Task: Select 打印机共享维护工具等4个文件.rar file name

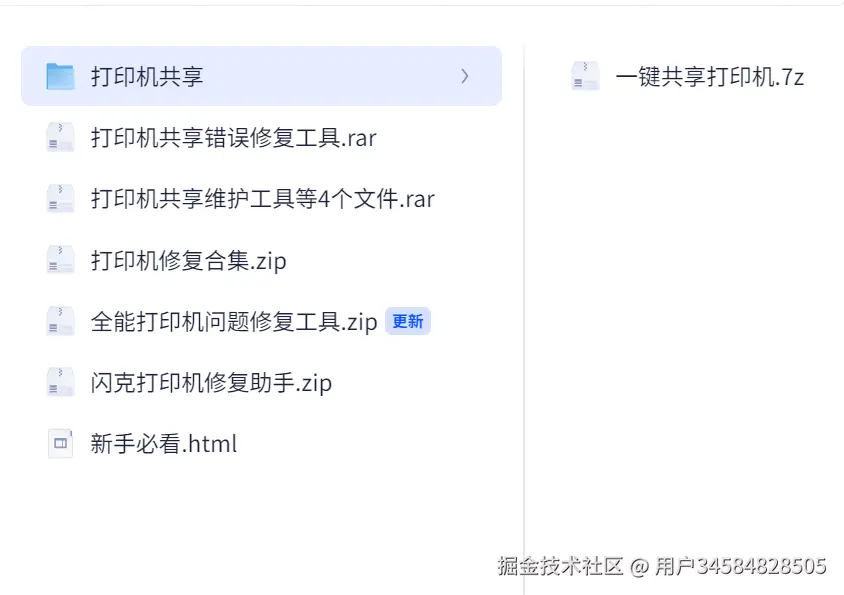Action: tap(262, 198)
